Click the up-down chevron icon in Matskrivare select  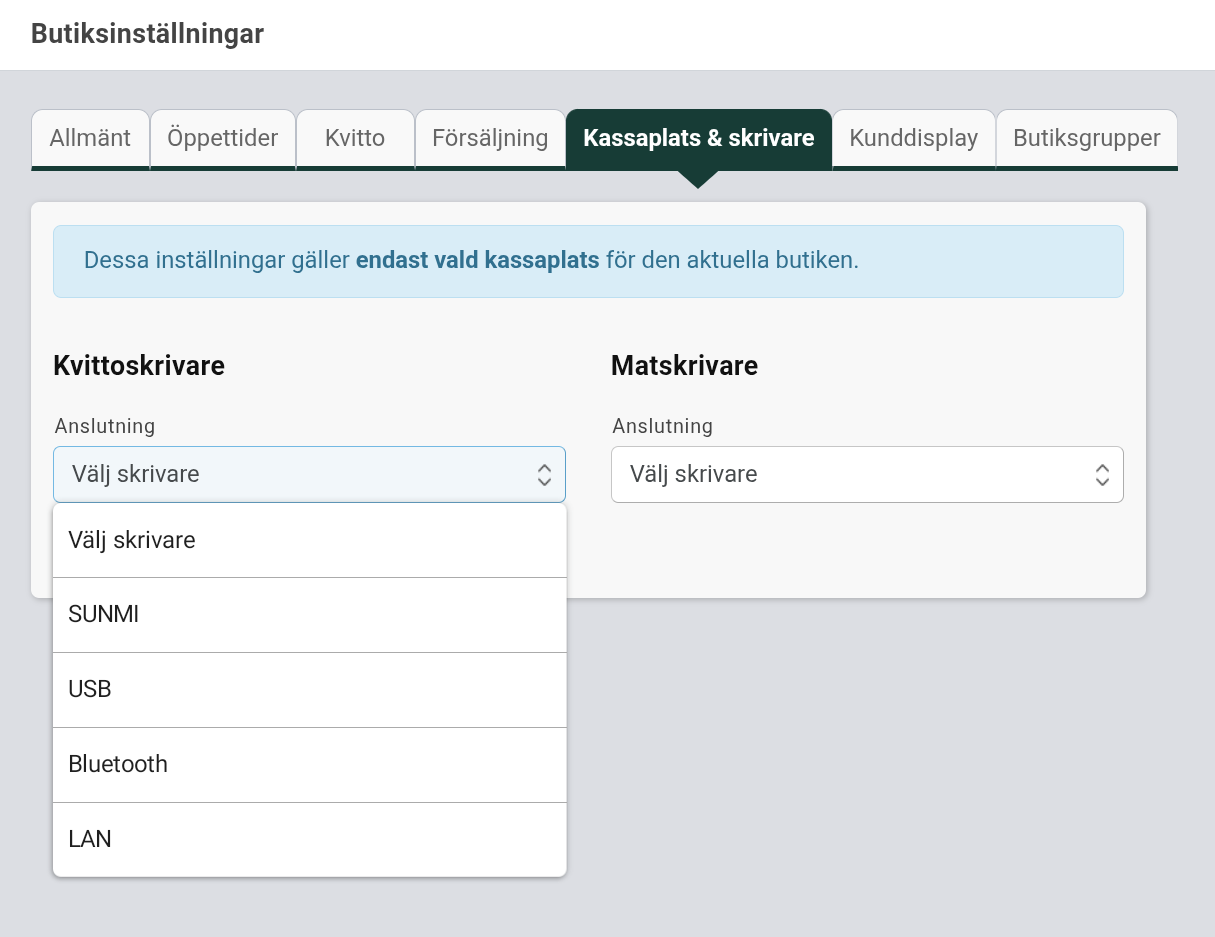(1102, 474)
